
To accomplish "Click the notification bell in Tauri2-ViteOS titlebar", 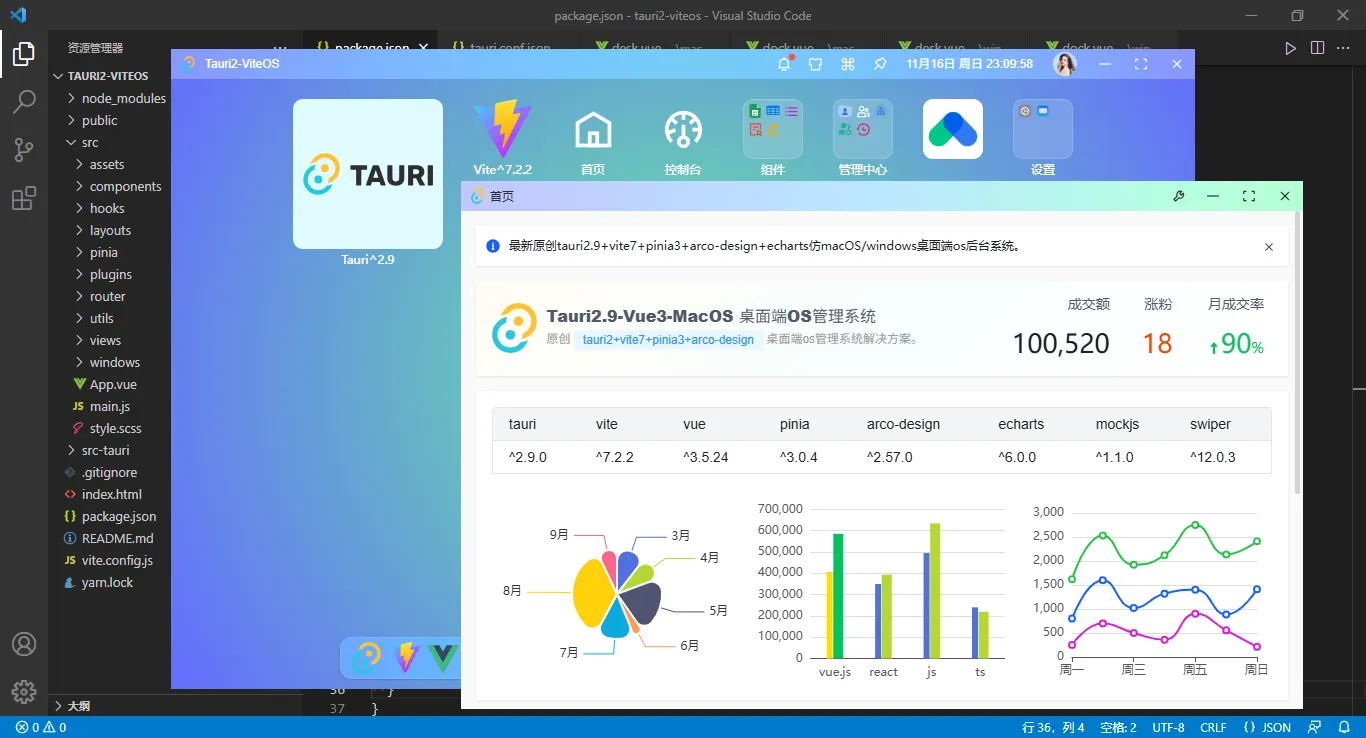I will click(784, 64).
